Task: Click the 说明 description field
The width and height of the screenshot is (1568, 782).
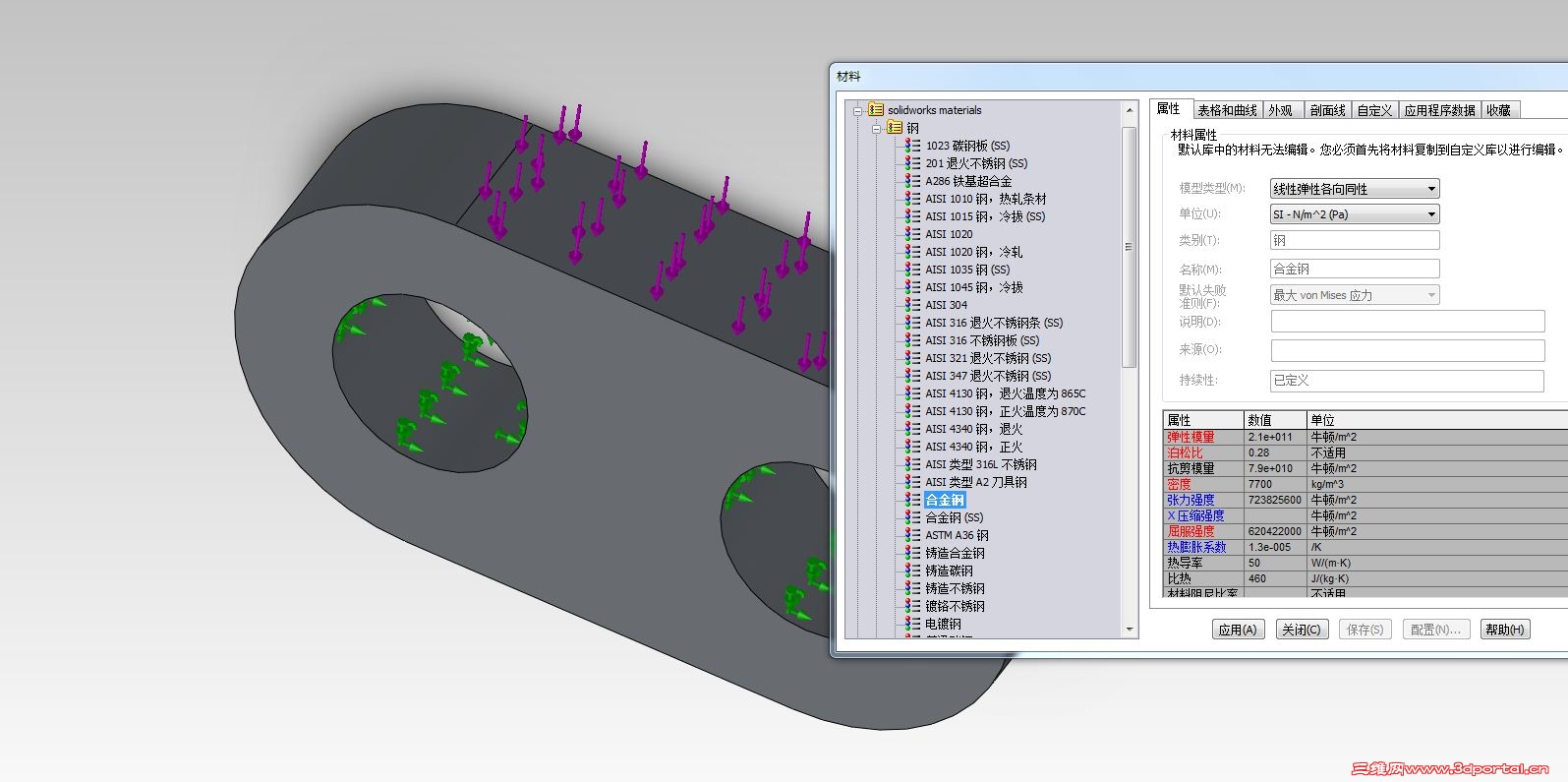Action: pos(1408,322)
